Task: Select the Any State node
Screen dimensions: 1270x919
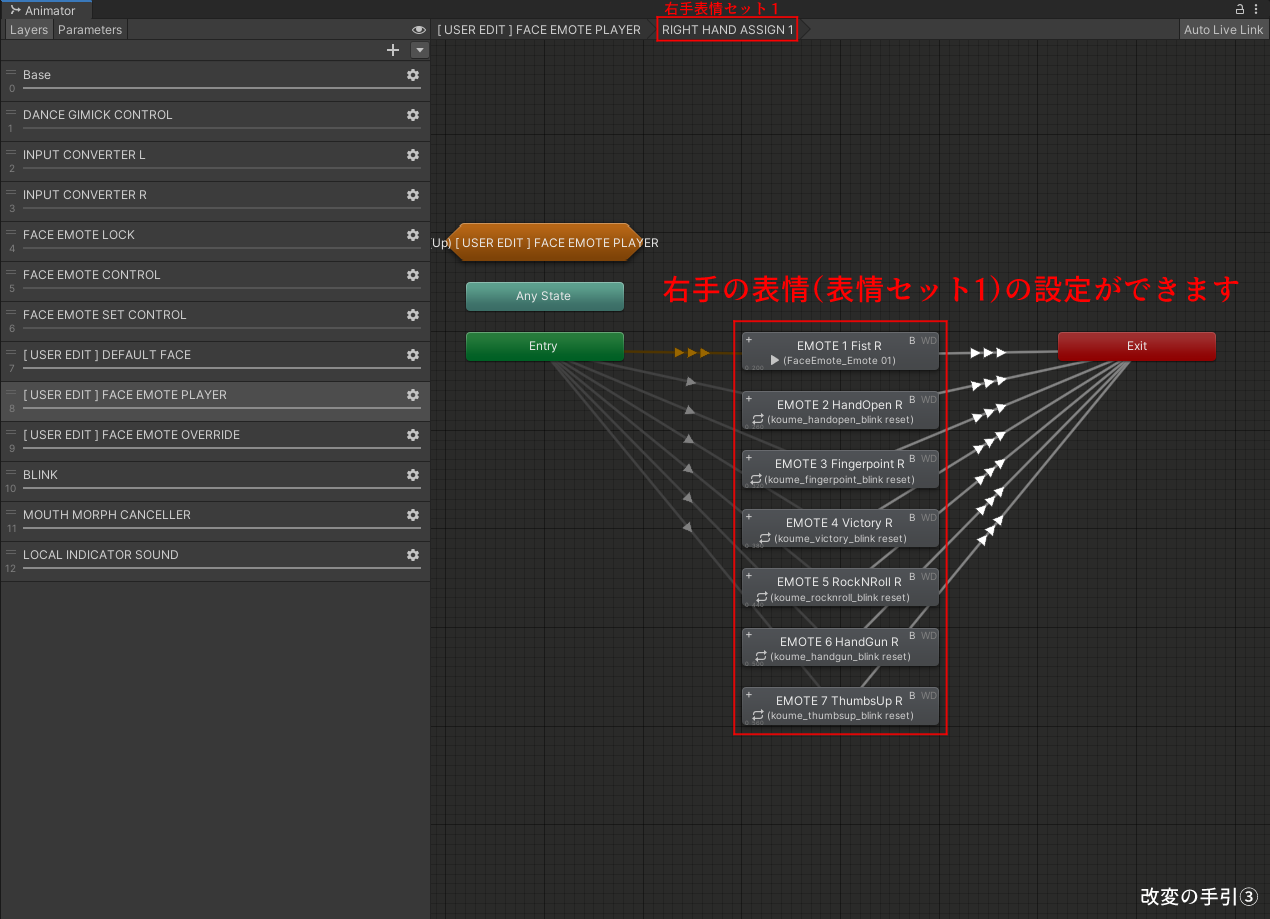Action: coord(544,296)
